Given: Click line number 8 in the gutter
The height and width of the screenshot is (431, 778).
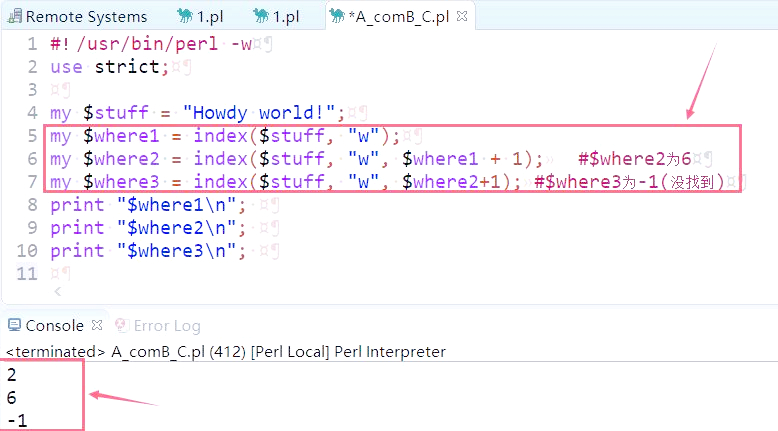Looking at the screenshot, I should click(32, 204).
